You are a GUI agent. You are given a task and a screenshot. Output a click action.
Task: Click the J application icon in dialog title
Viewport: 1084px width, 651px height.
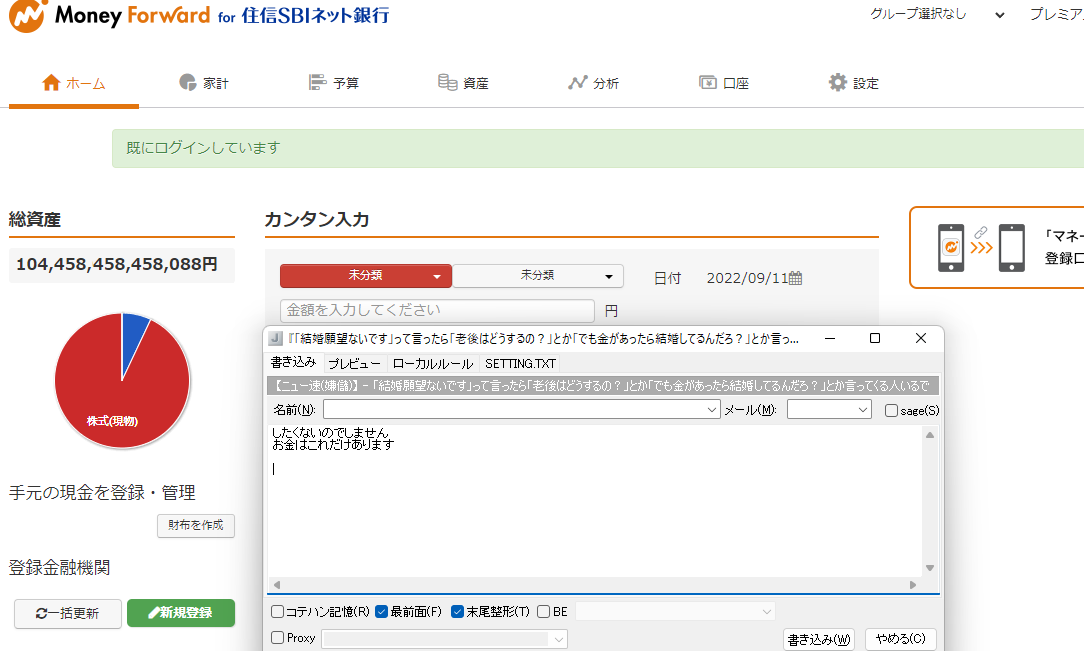point(275,338)
